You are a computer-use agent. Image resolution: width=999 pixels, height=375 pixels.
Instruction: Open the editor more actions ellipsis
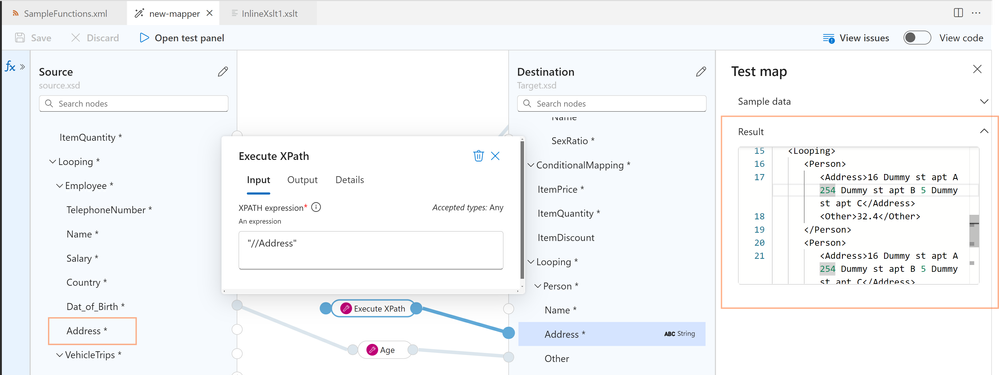coord(976,13)
